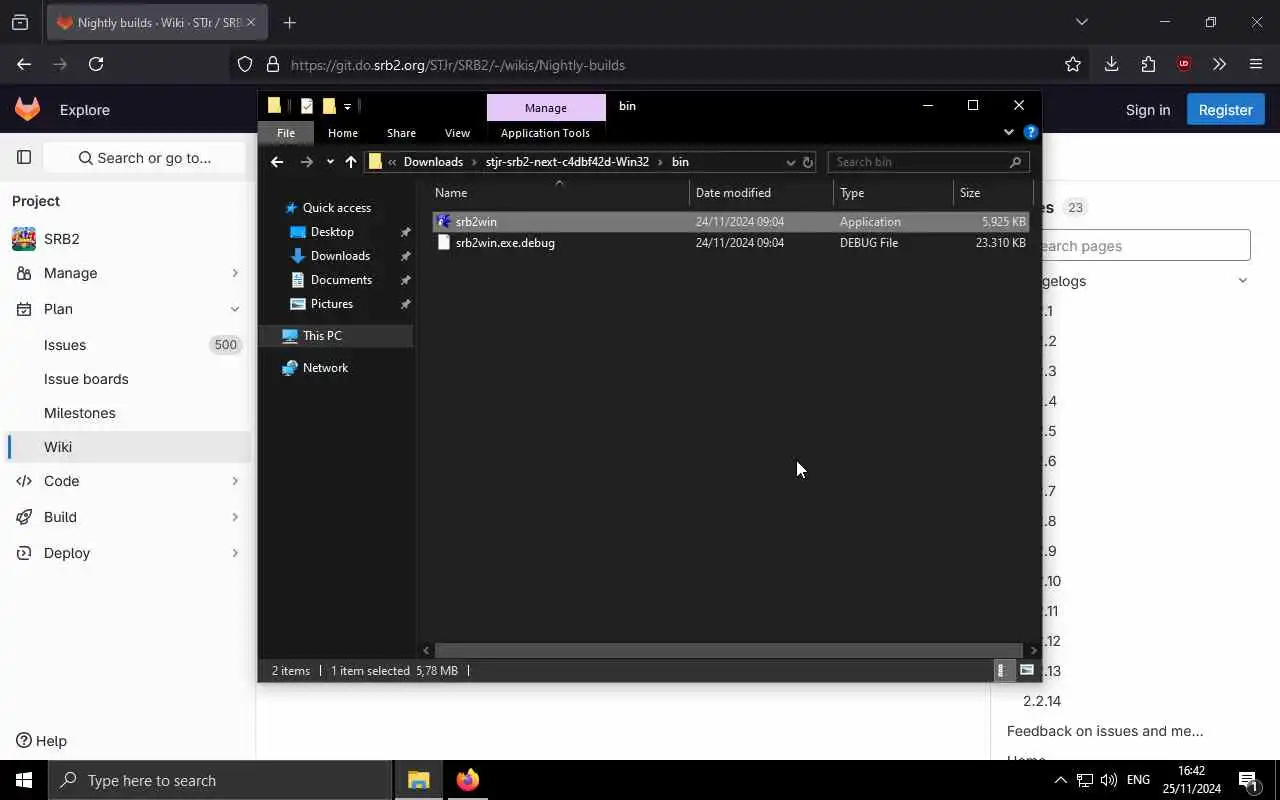1280x800 pixels.
Task: Click the site padlock icon
Action: point(272,64)
